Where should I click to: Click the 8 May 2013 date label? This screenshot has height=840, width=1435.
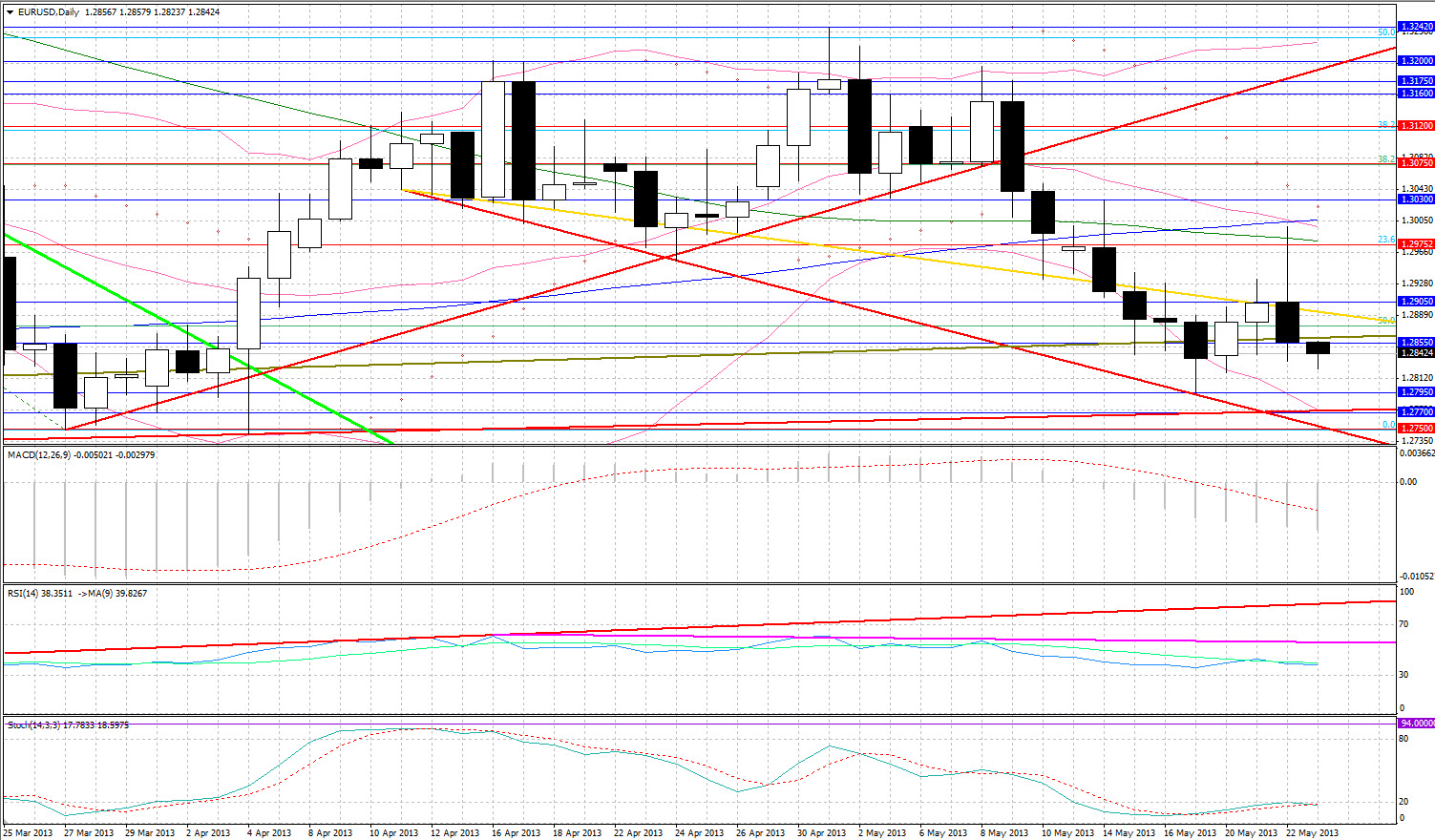1003,832
